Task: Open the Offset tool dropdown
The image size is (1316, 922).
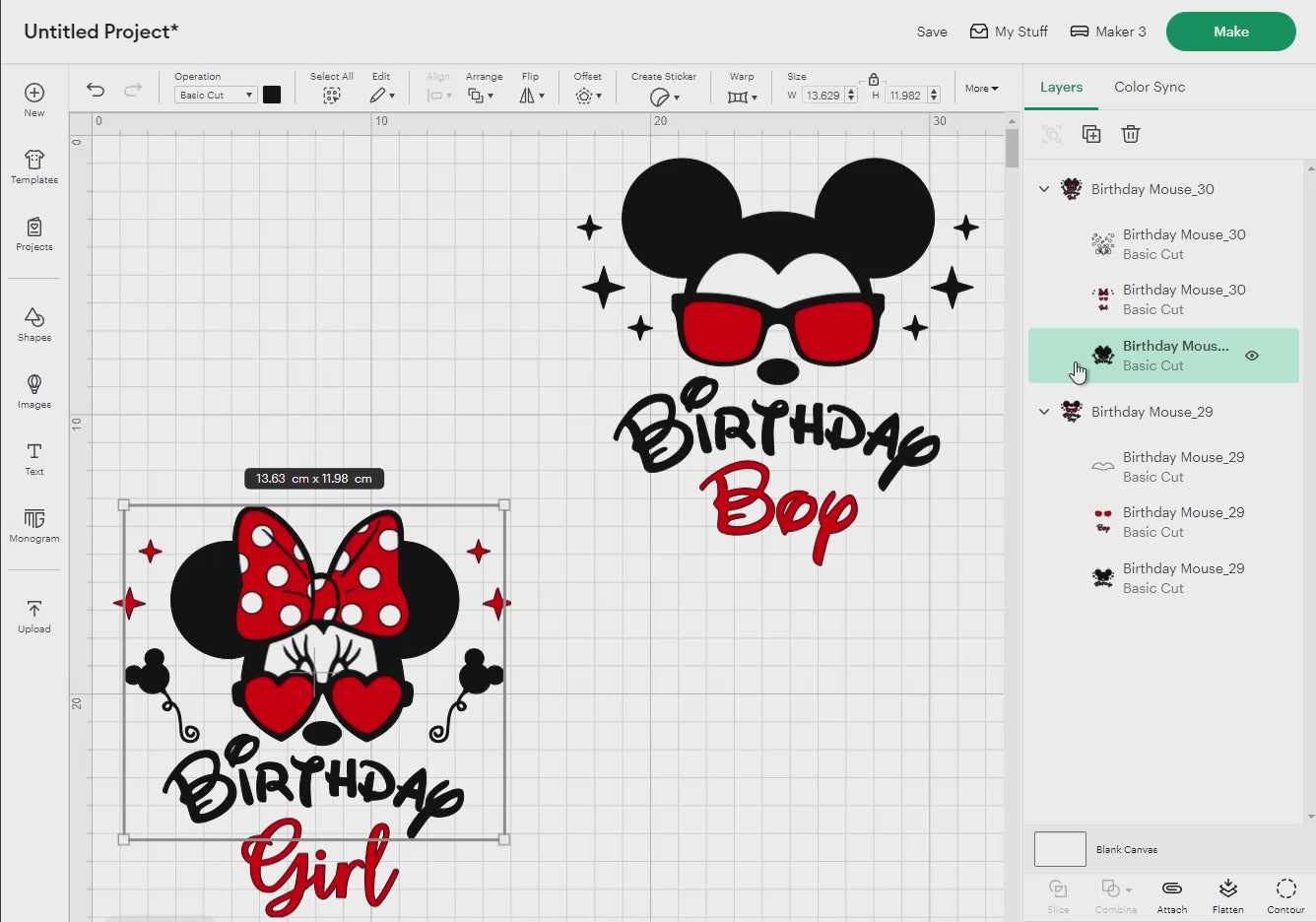Action: pyautogui.click(x=588, y=96)
